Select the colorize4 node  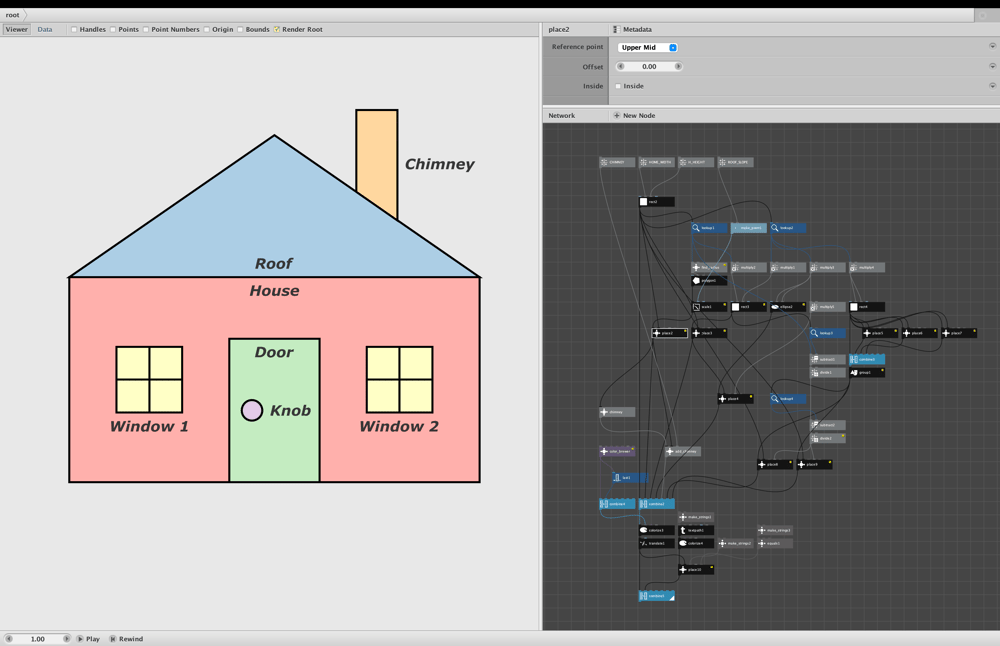[x=696, y=543]
